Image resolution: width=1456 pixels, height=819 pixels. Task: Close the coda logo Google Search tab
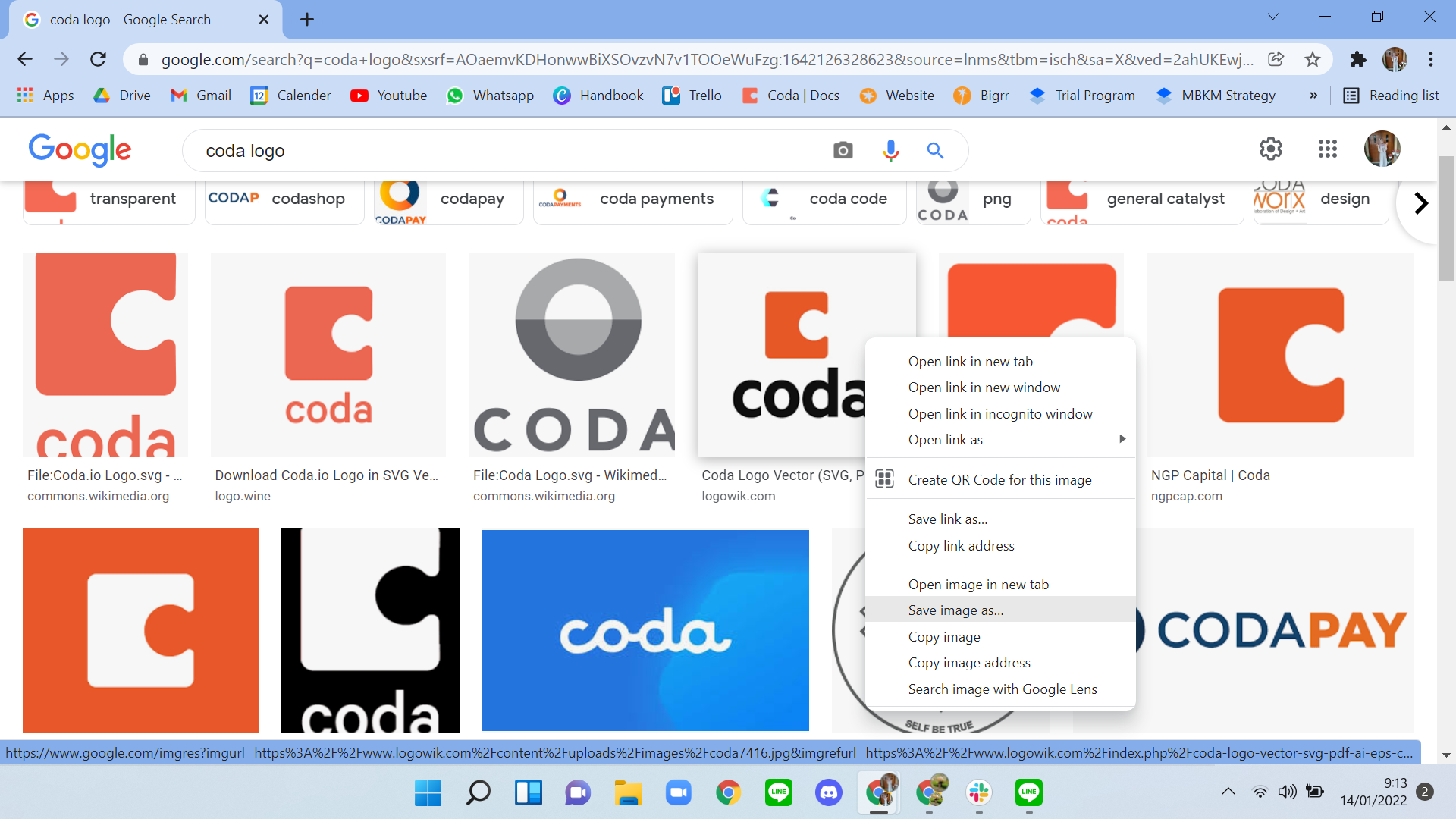264,20
